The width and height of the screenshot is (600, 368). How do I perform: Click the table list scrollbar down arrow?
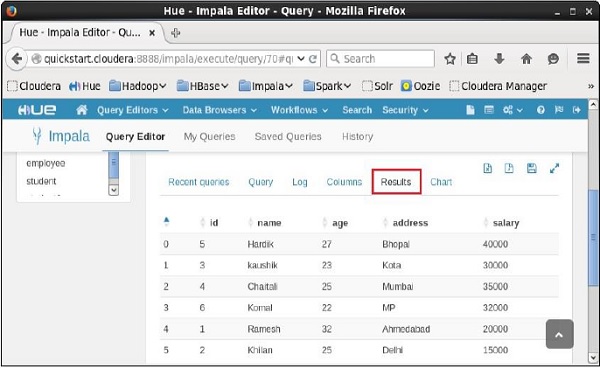point(113,190)
